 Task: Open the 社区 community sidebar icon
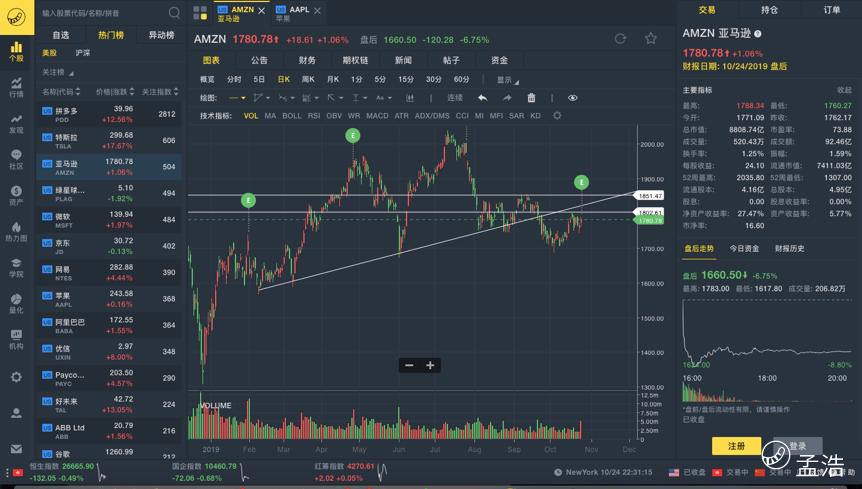16,160
